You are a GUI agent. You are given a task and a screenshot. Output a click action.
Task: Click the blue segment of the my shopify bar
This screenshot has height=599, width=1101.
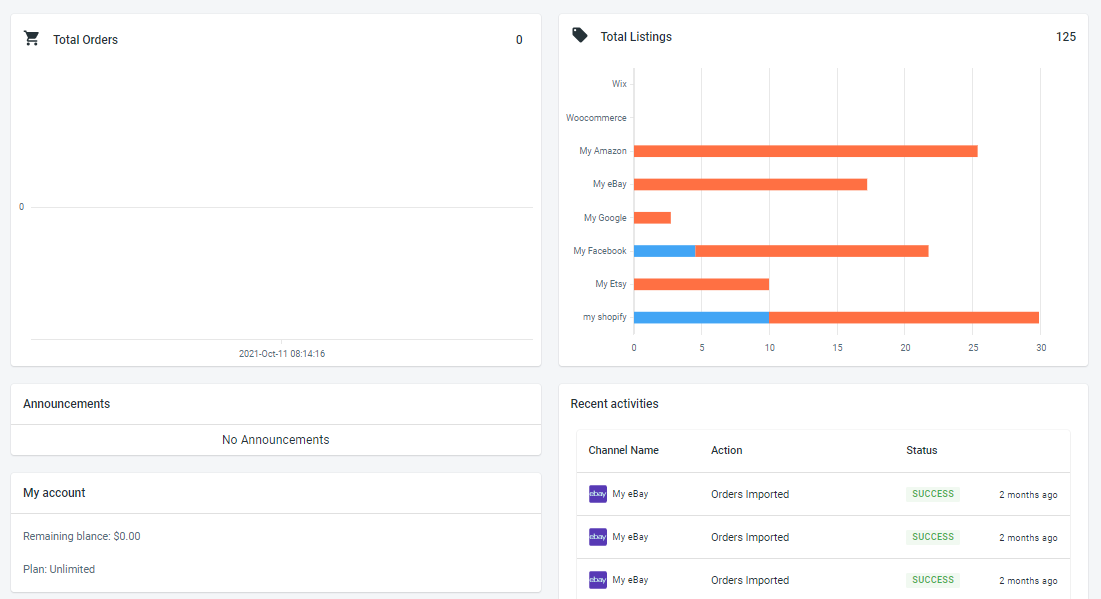point(701,317)
